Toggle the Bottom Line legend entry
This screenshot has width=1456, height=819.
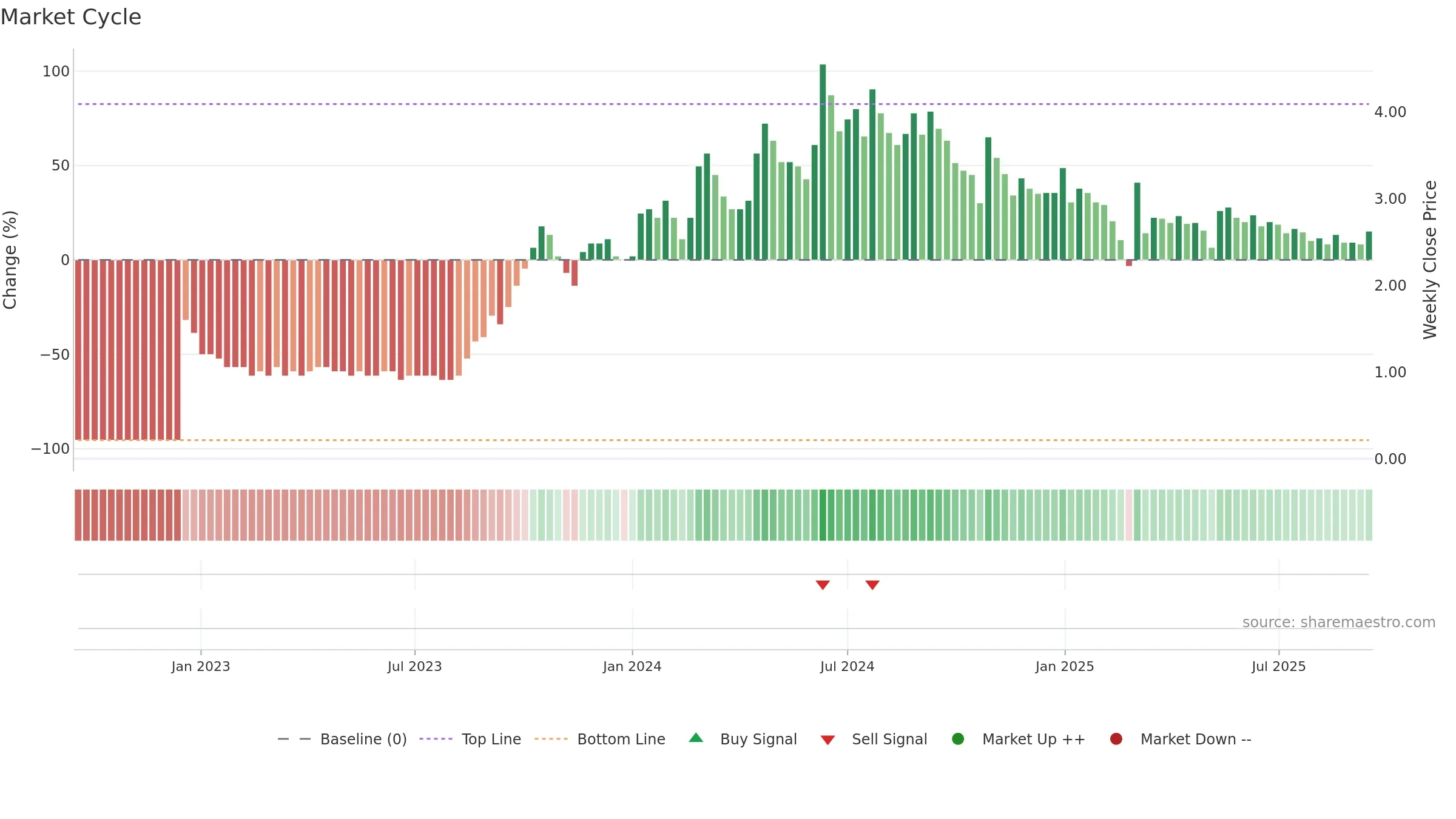point(600,739)
